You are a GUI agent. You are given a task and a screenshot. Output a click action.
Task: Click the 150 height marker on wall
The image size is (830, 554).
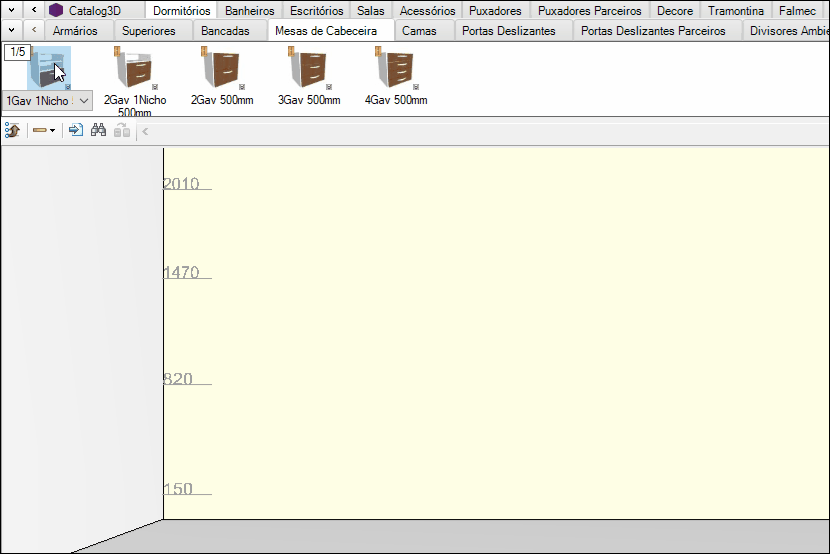click(178, 488)
